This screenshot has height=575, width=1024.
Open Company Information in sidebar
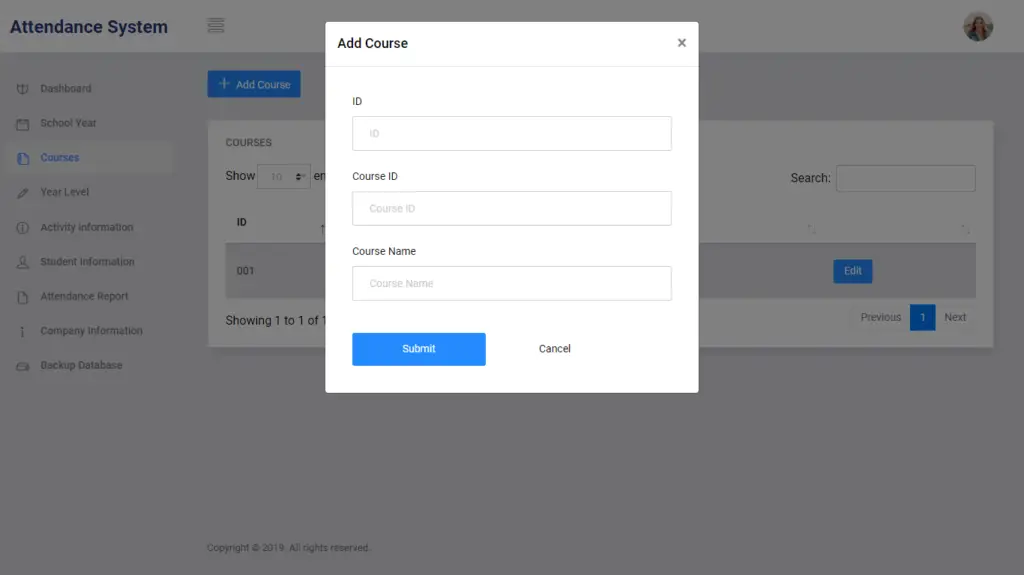point(91,331)
